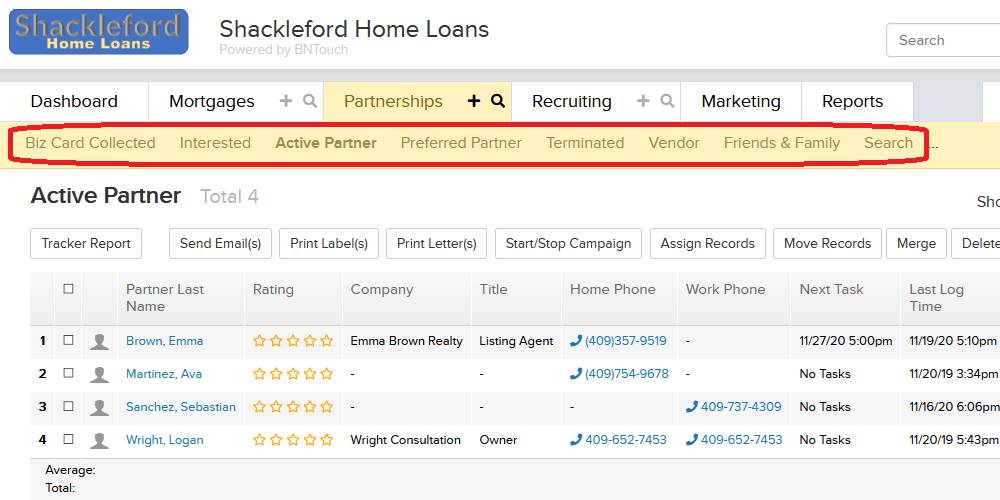Click the Send Email(s) button
The width and height of the screenshot is (1000, 500).
pyautogui.click(x=221, y=244)
